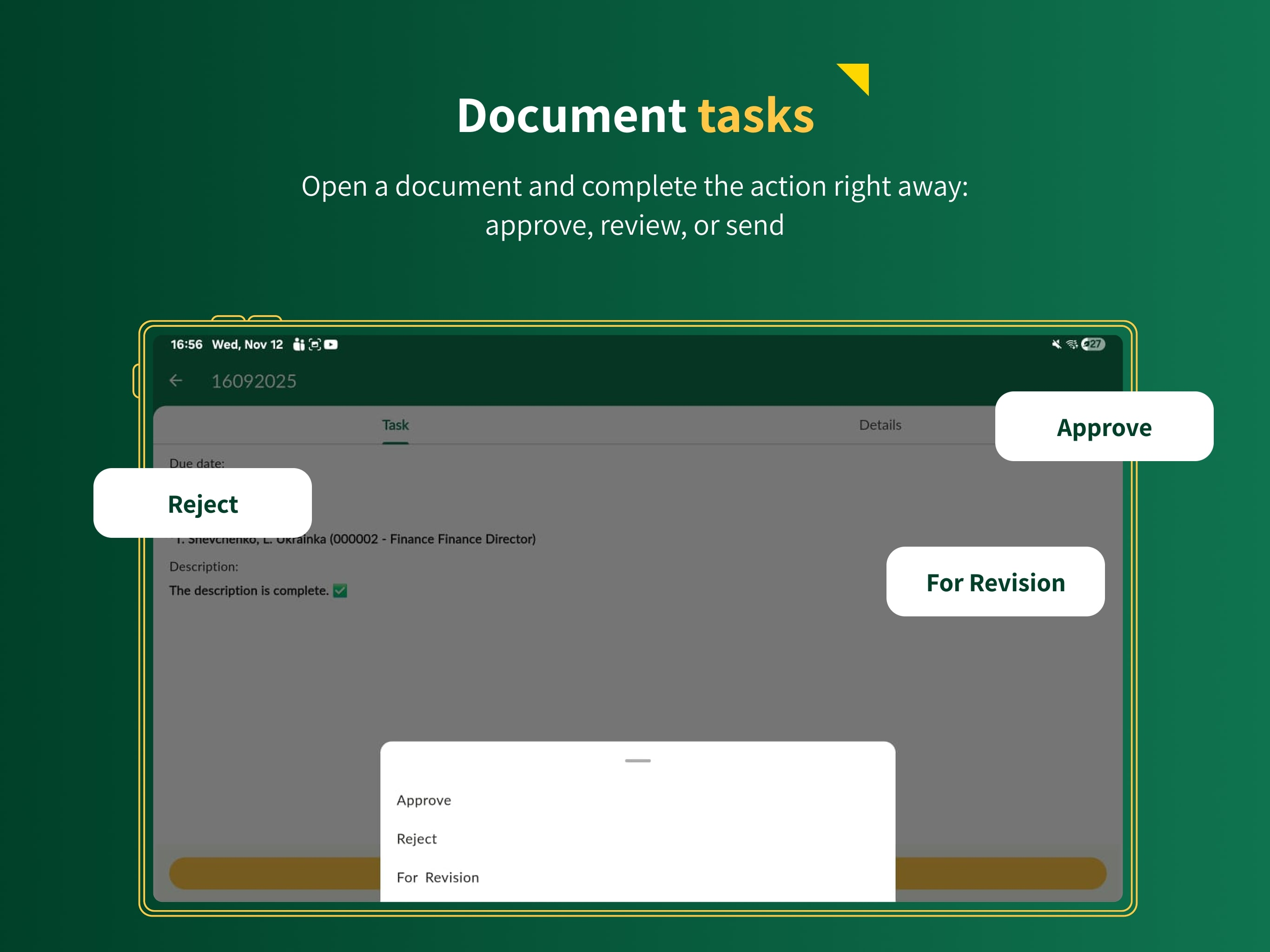This screenshot has width=1270, height=952.
Task: Tap the people notification icon in status bar
Action: tap(298, 344)
